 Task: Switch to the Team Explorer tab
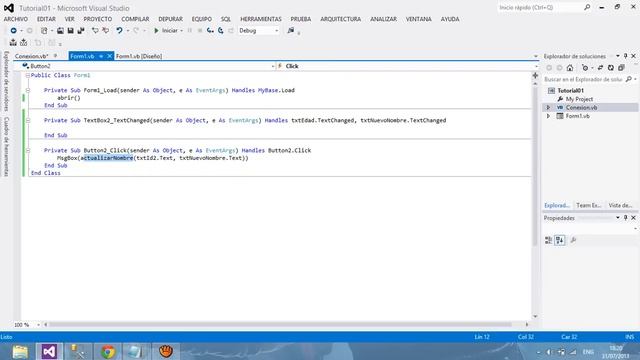pos(589,205)
